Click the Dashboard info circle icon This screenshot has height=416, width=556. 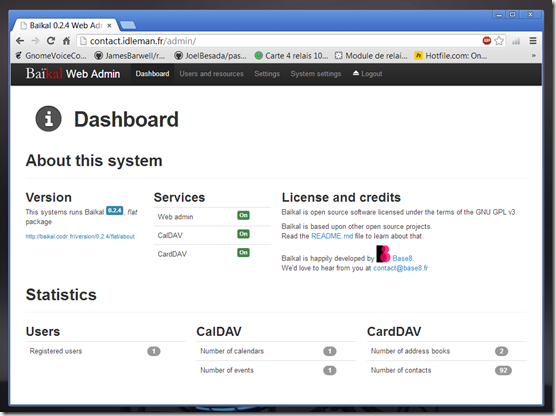pyautogui.click(x=49, y=119)
